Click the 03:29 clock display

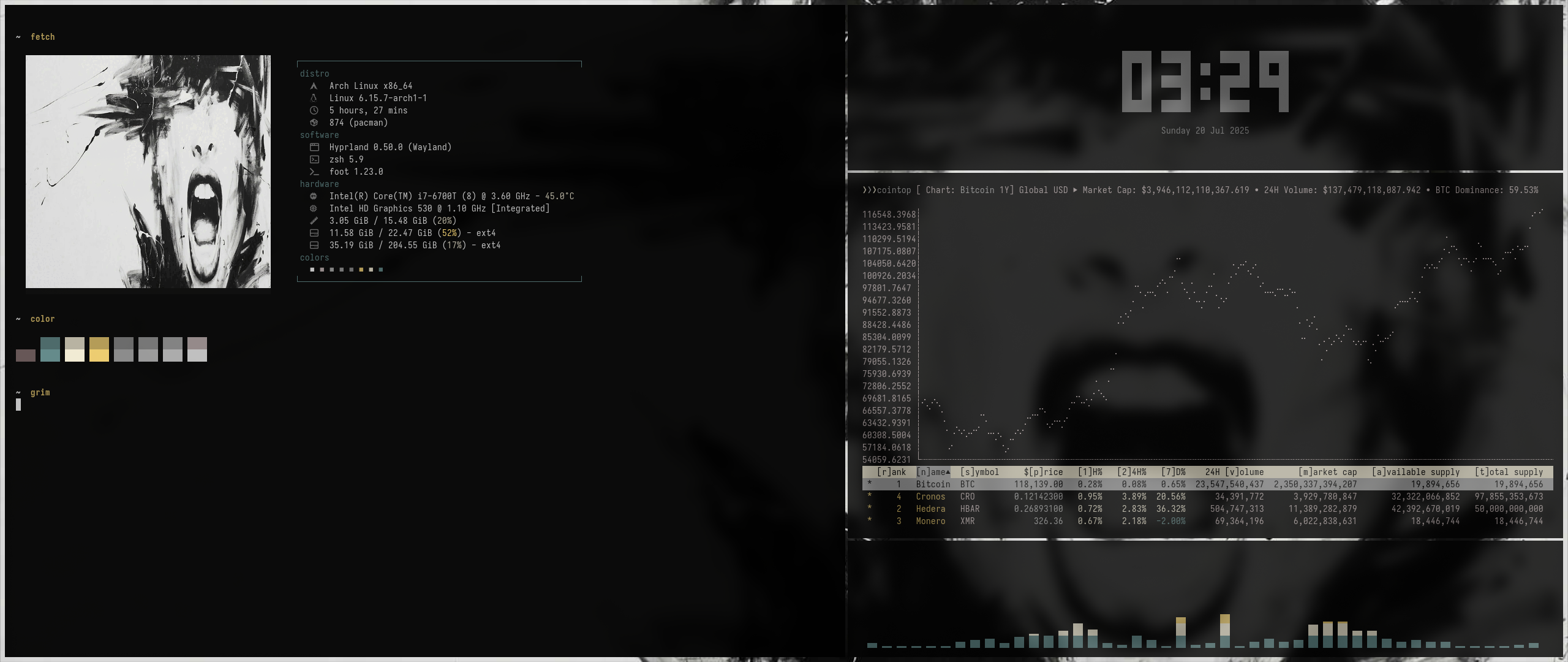pyautogui.click(x=1205, y=82)
